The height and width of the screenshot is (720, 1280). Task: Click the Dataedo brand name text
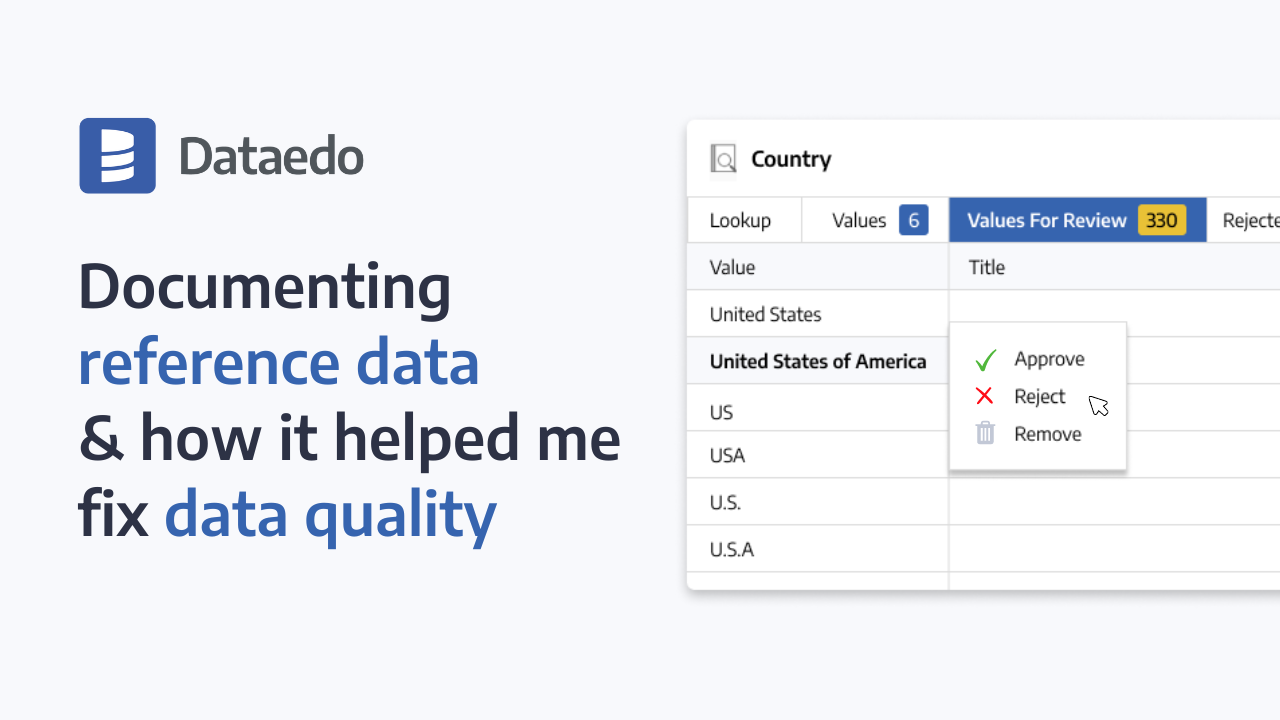271,156
